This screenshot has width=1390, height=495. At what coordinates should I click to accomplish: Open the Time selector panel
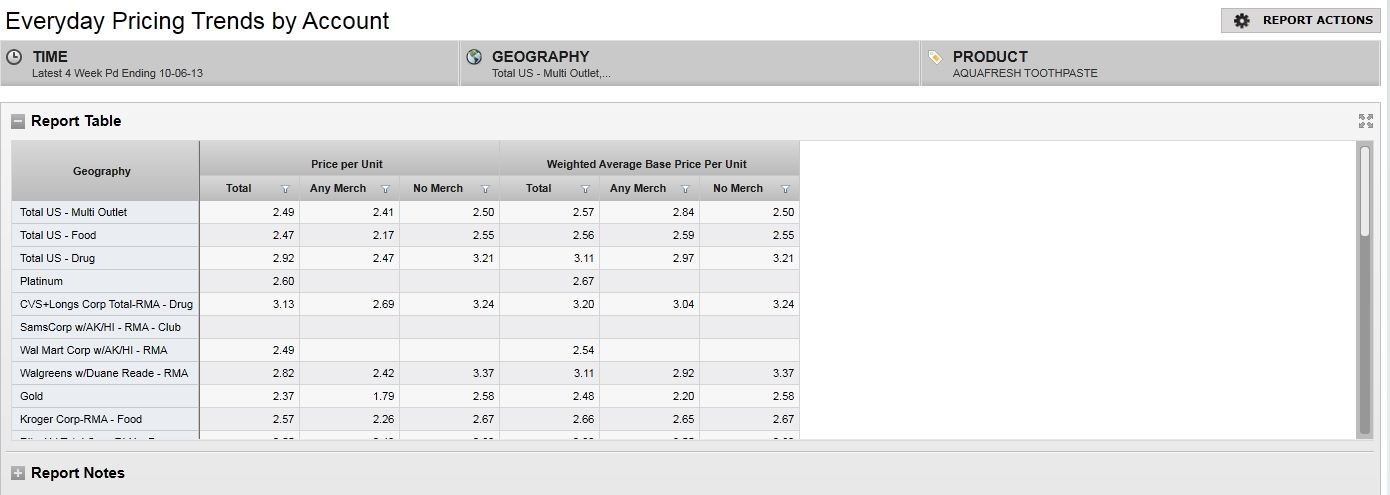tap(229, 64)
